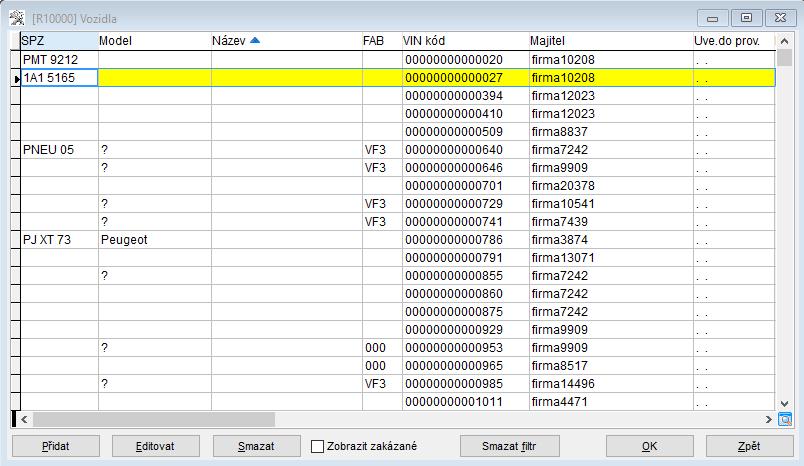Click the scroll up arrow
The width and height of the screenshot is (804, 466).
point(784,41)
